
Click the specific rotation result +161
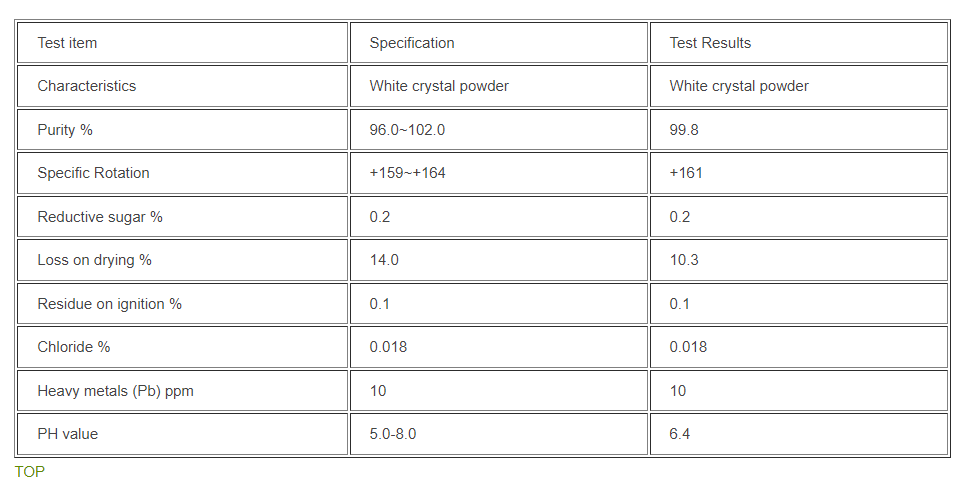(686, 173)
